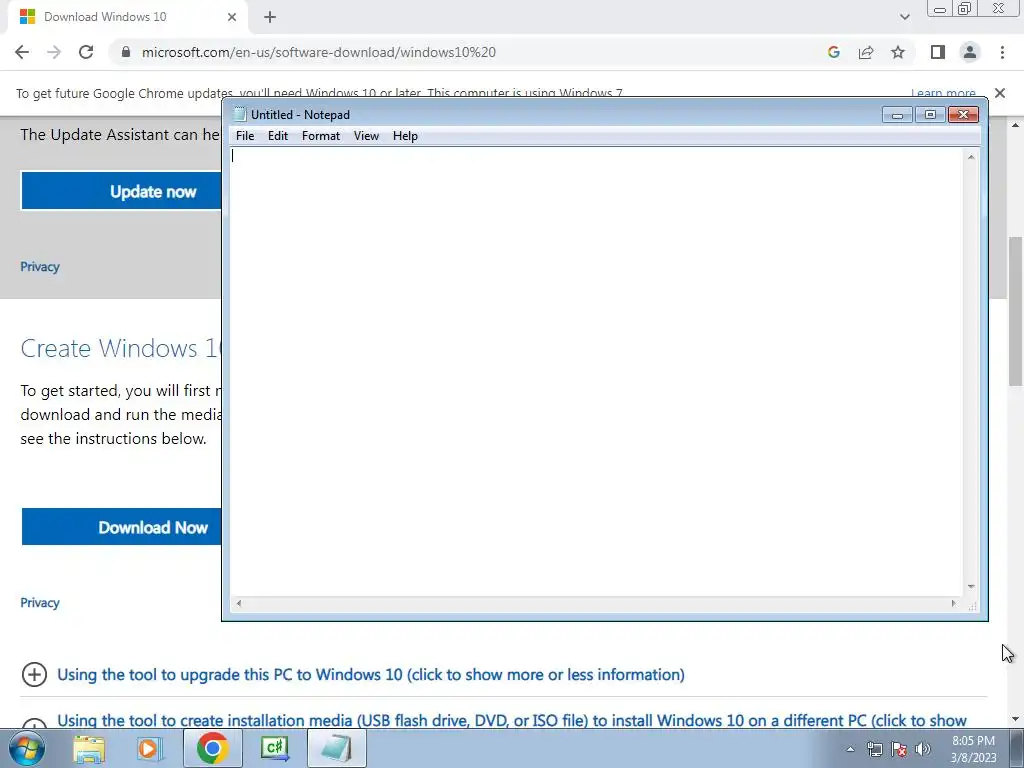Click Notepad's horizontal scroll left arrow
Viewport: 1024px width, 768px height.
238,603
